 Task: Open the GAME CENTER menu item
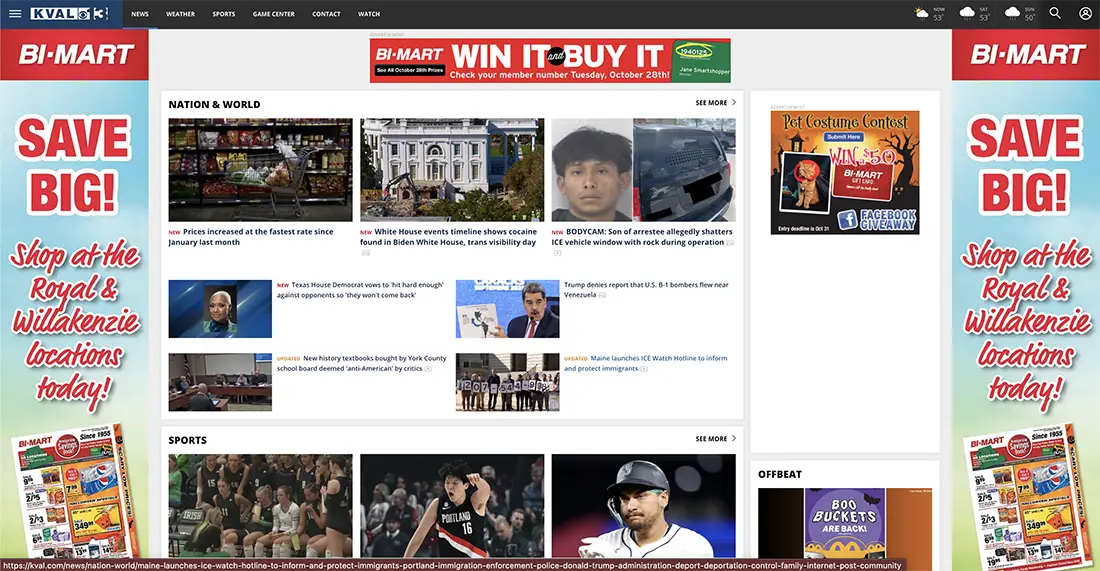coord(274,14)
